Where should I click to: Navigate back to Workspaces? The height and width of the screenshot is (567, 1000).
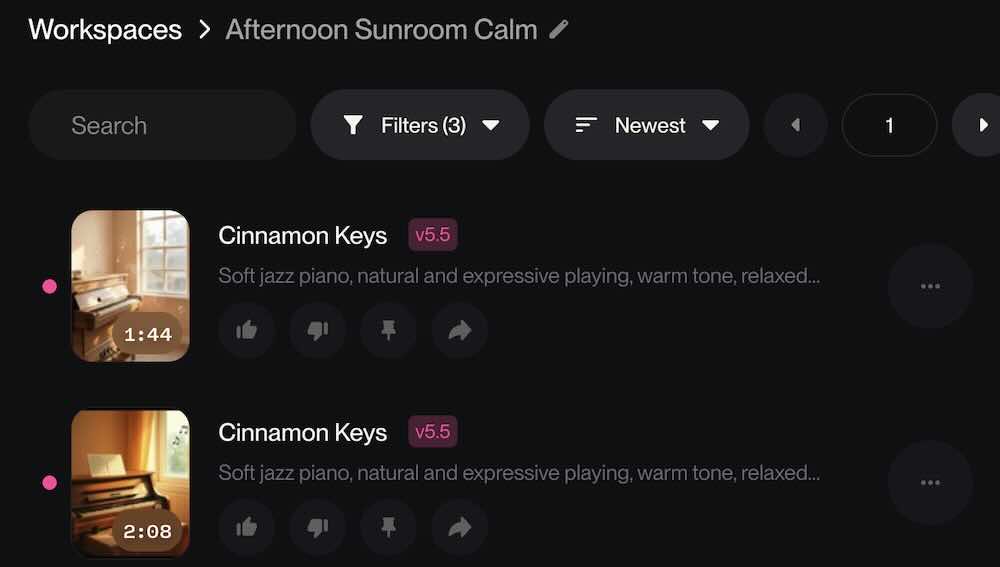pyautogui.click(x=105, y=29)
